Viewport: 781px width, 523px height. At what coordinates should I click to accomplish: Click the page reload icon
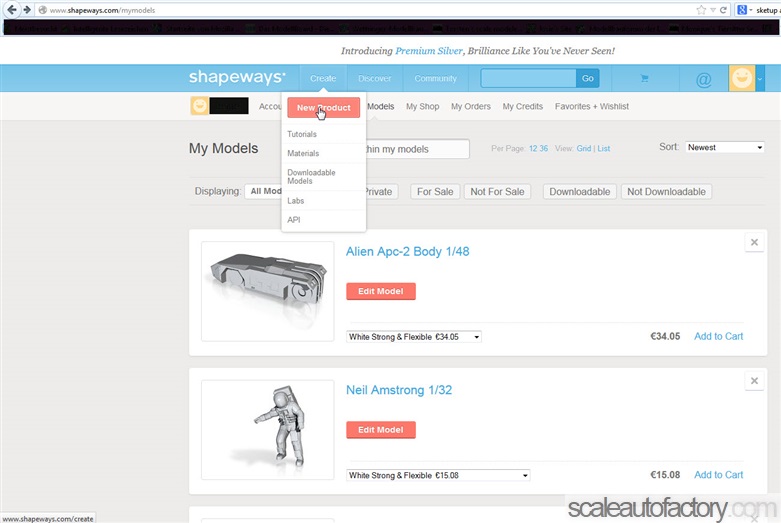[723, 9]
